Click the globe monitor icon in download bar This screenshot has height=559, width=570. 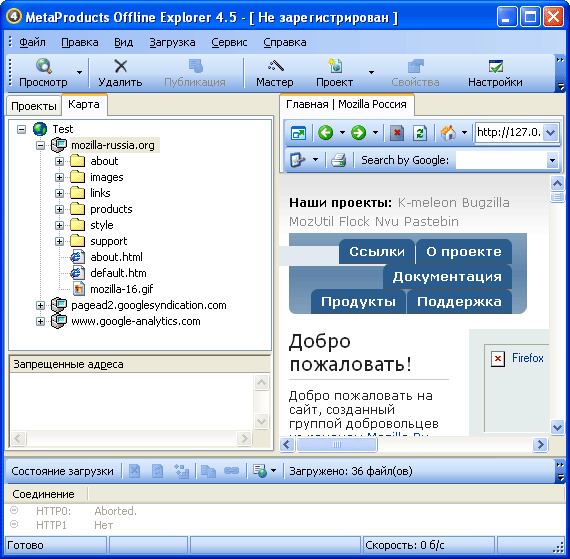click(260, 471)
